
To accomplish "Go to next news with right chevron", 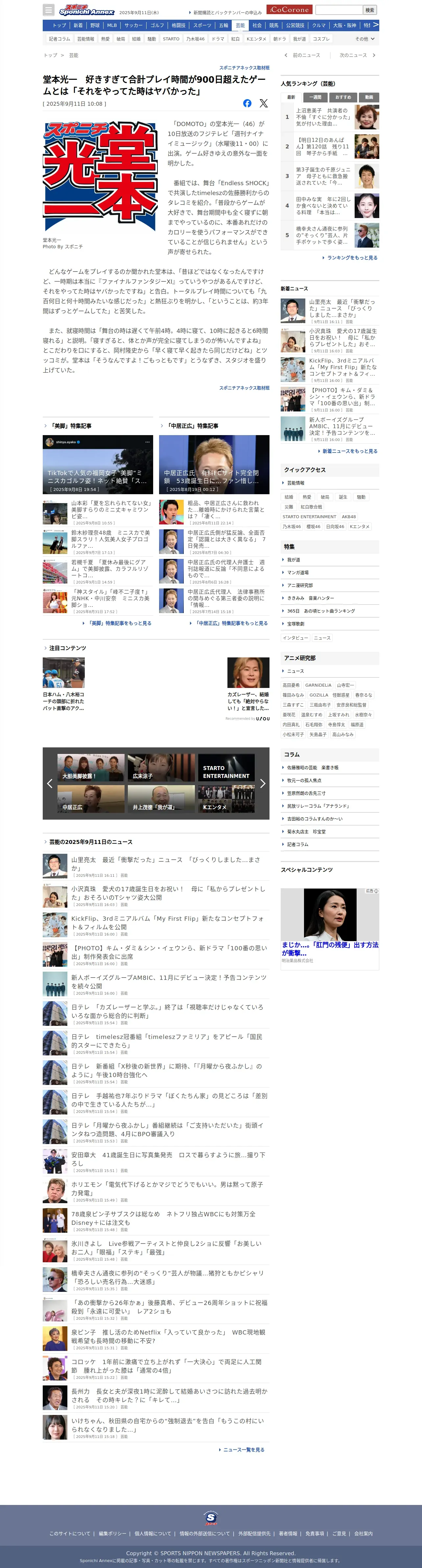I will (x=374, y=55).
